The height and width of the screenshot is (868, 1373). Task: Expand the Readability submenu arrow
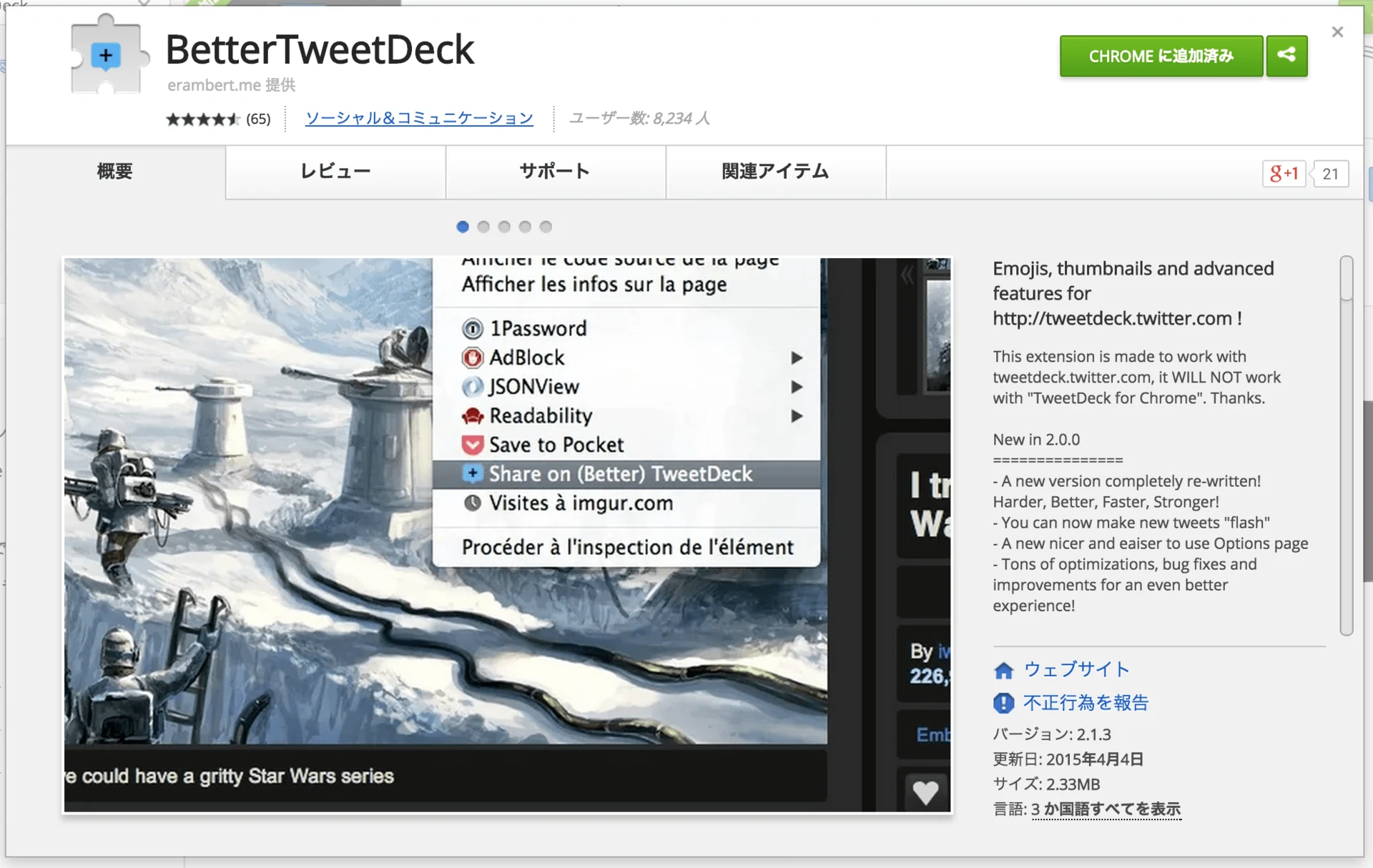[x=797, y=416]
